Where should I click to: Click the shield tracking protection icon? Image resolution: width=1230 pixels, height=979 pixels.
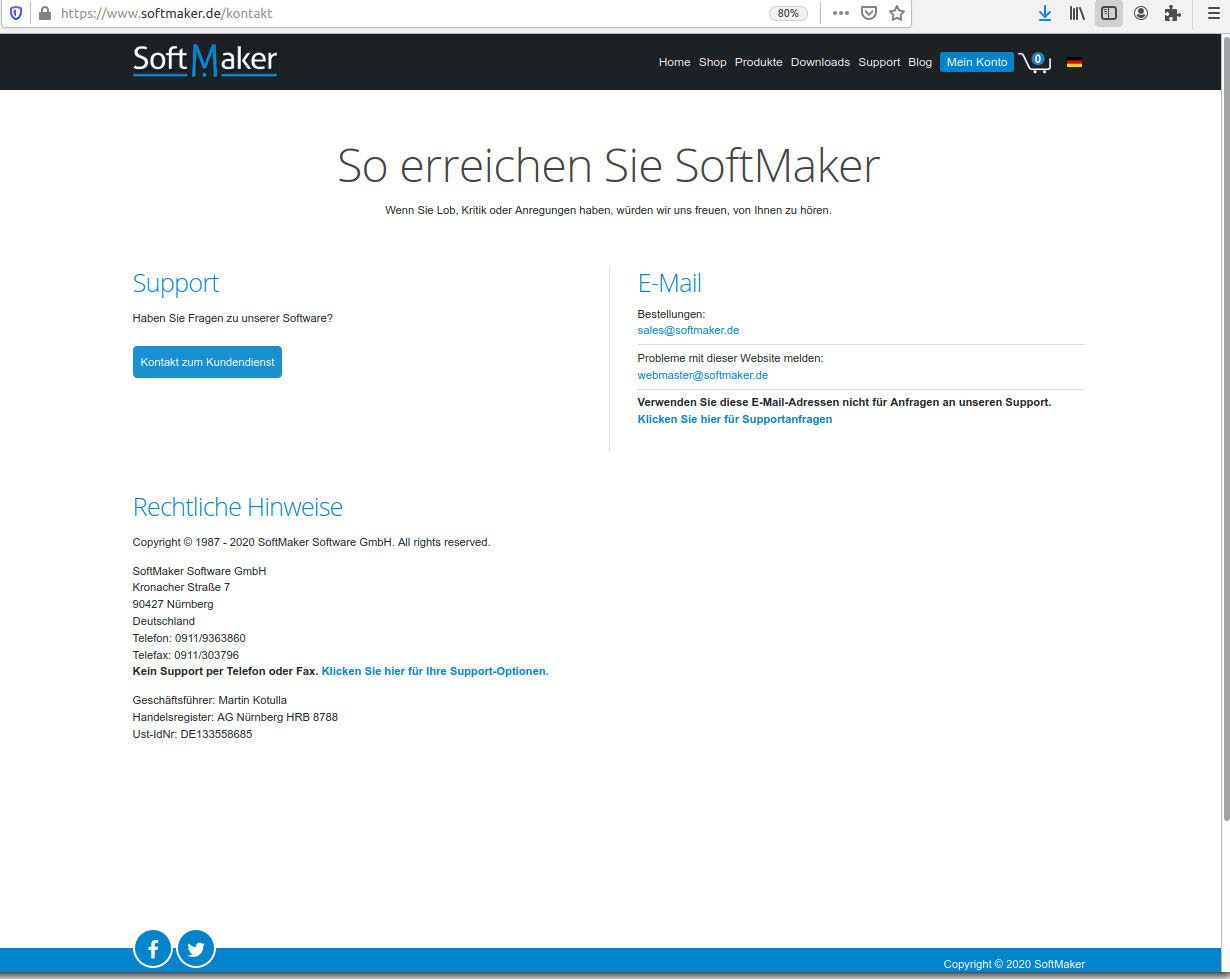(16, 13)
